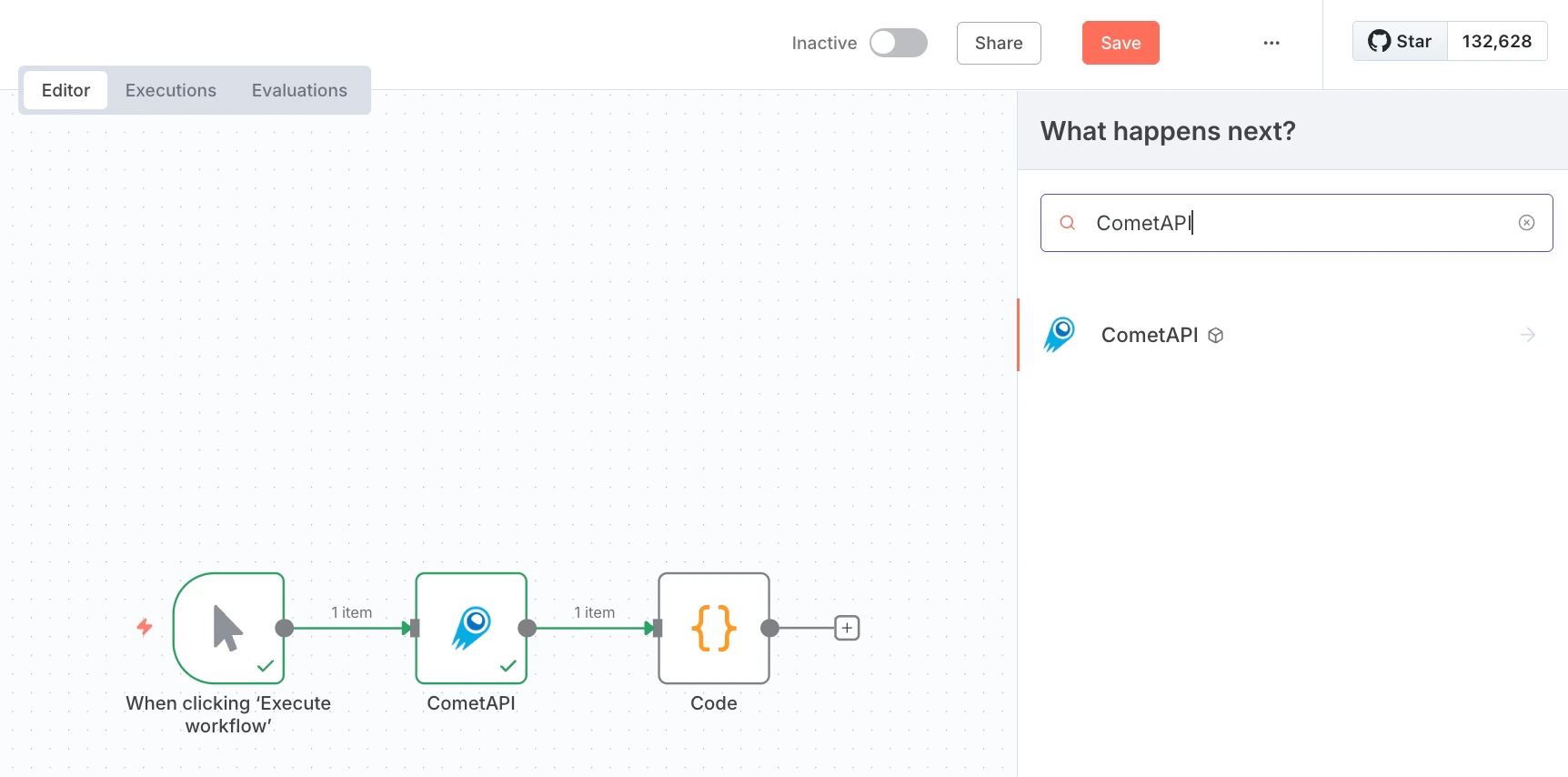
Task: Click the 'CometAPI' label under the canvas node
Action: (x=471, y=703)
